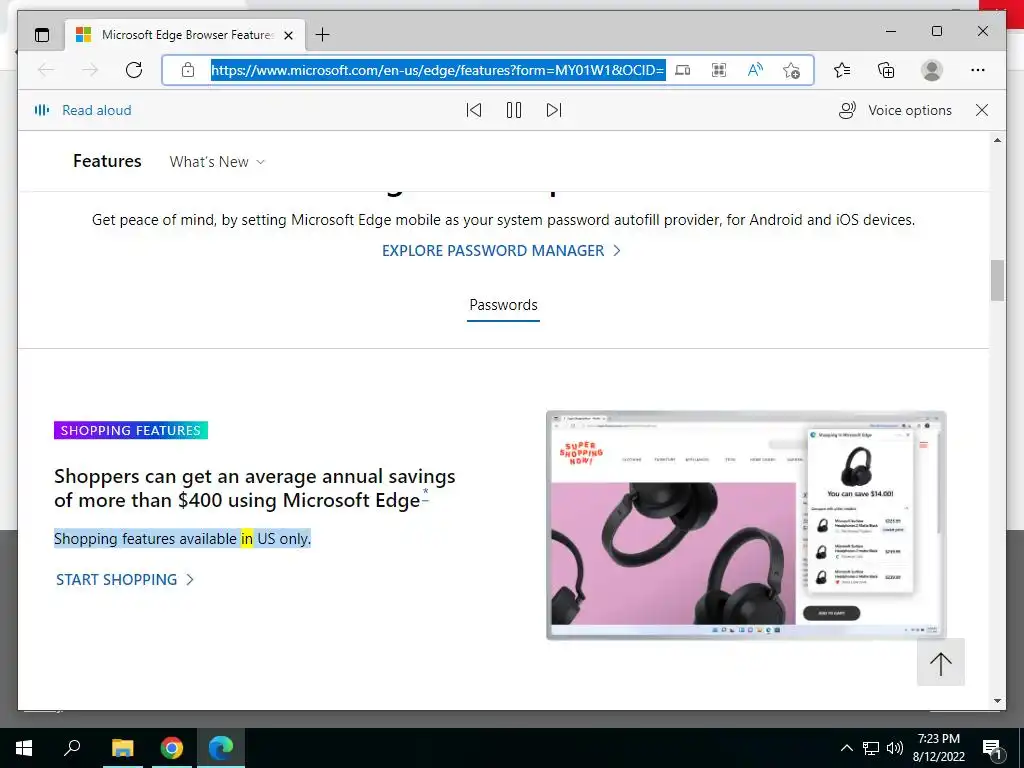Click the Start Shopping link
Viewport: 1024px width, 768px height.
[125, 580]
